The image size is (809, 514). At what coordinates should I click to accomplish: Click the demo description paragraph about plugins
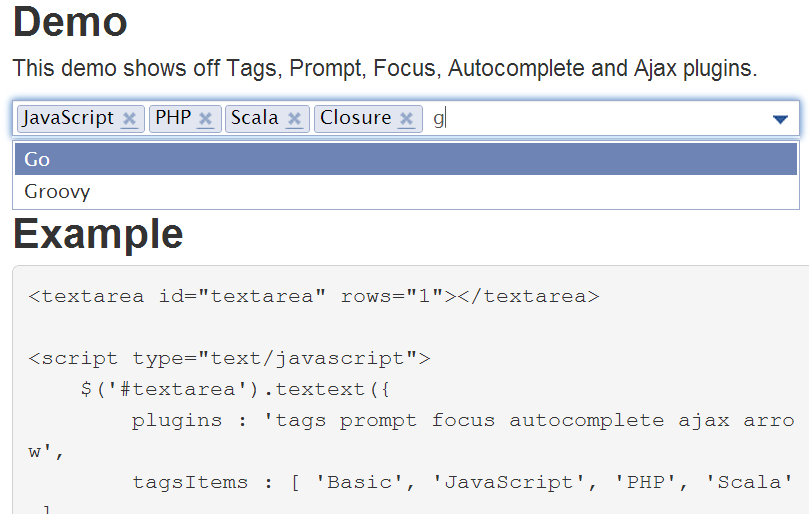coord(384,69)
